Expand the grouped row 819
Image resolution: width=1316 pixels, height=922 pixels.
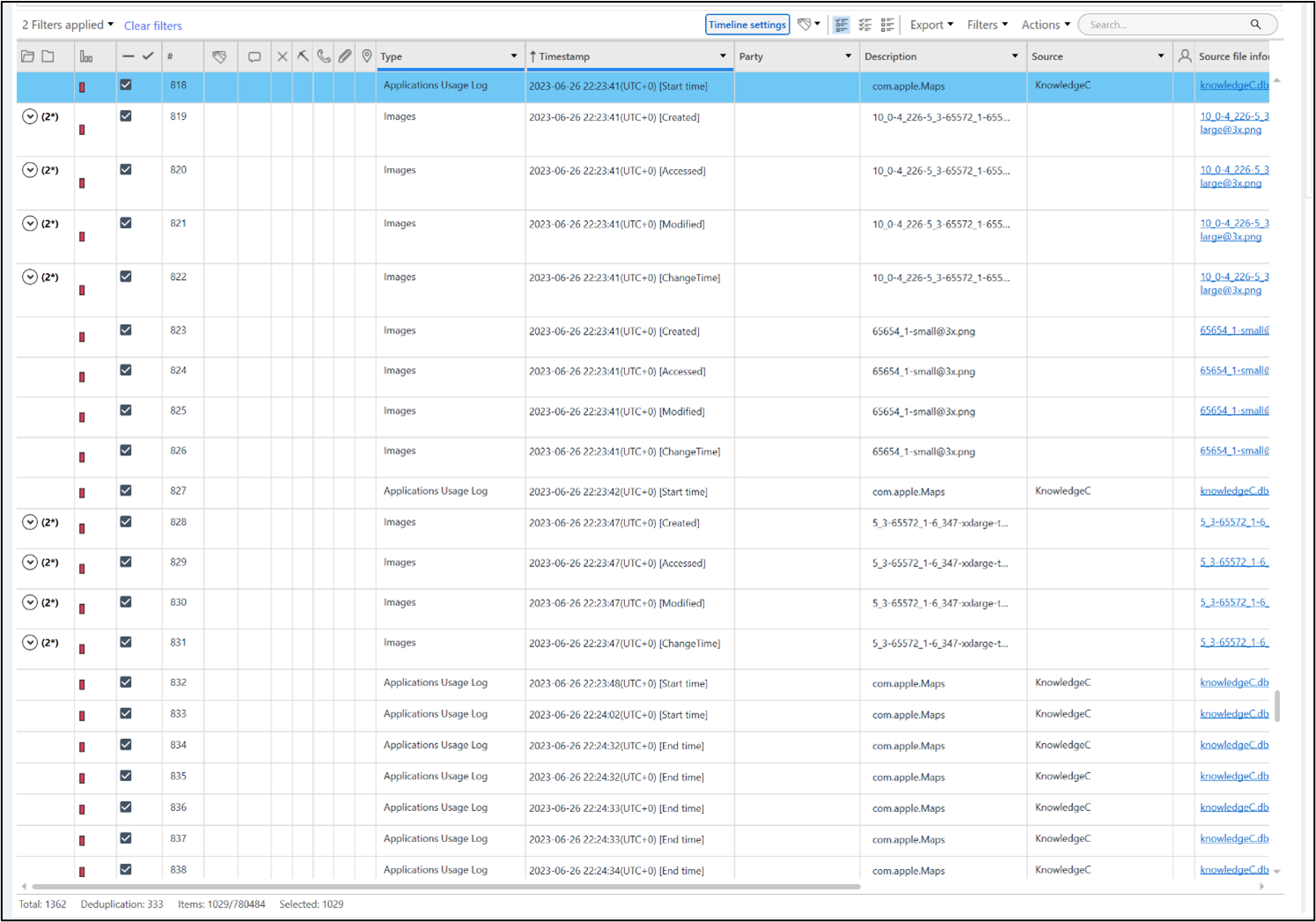[30, 116]
